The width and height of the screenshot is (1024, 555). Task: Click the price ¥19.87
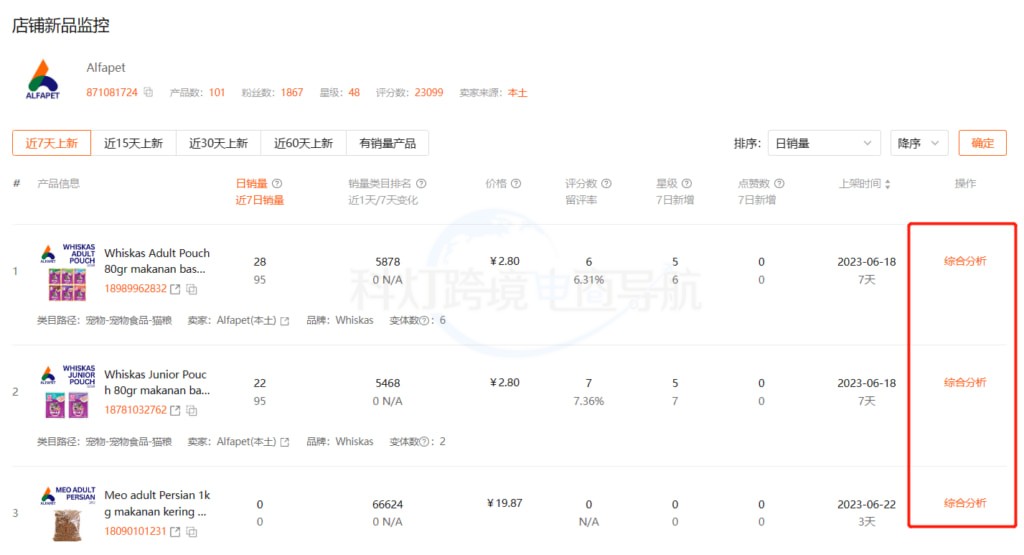click(505, 503)
